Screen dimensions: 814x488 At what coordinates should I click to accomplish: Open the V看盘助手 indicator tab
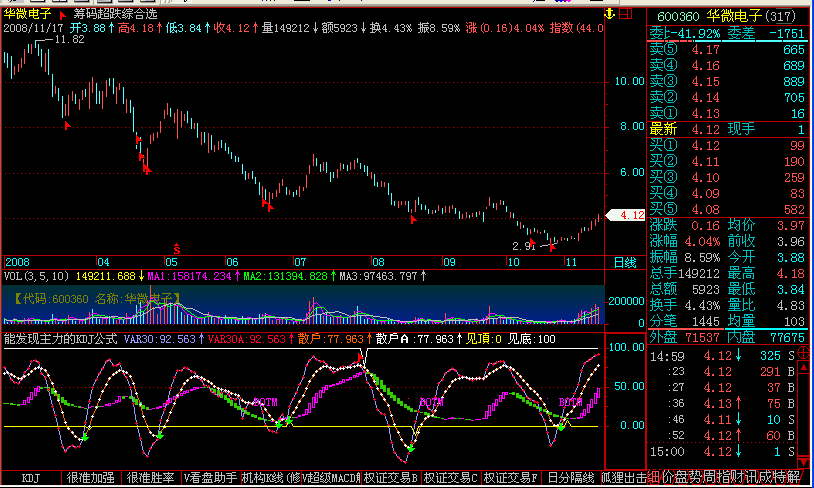pyautogui.click(x=211, y=478)
